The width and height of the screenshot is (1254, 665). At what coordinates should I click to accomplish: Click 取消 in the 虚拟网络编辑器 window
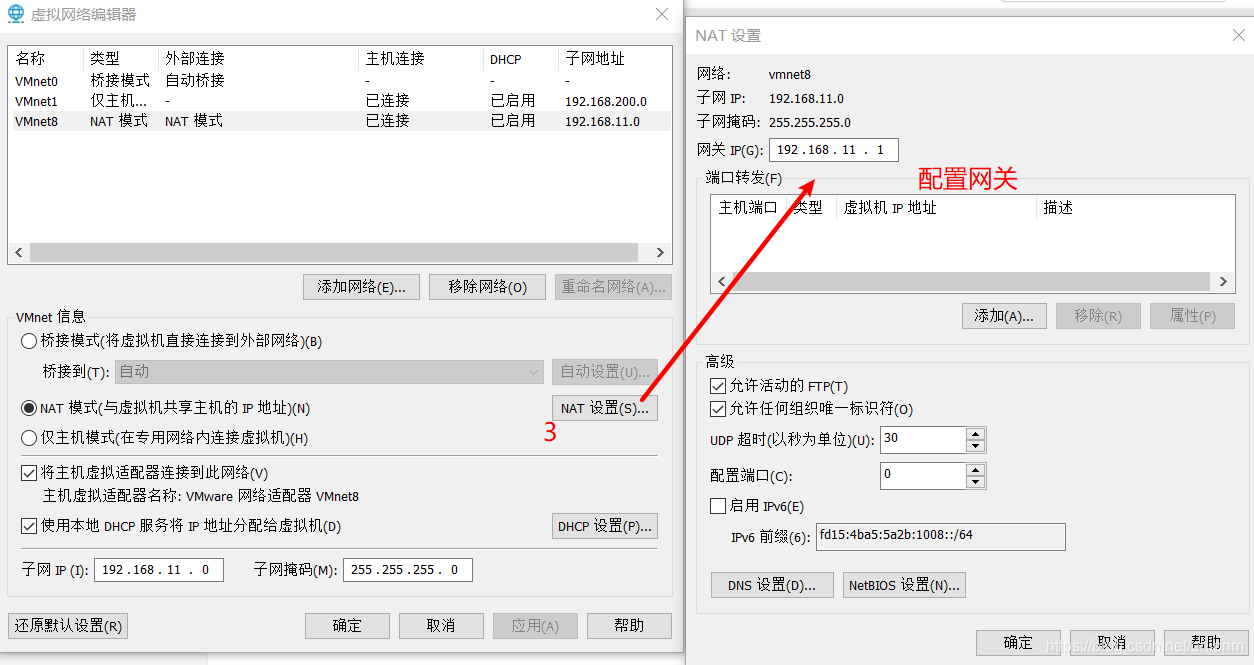441,626
